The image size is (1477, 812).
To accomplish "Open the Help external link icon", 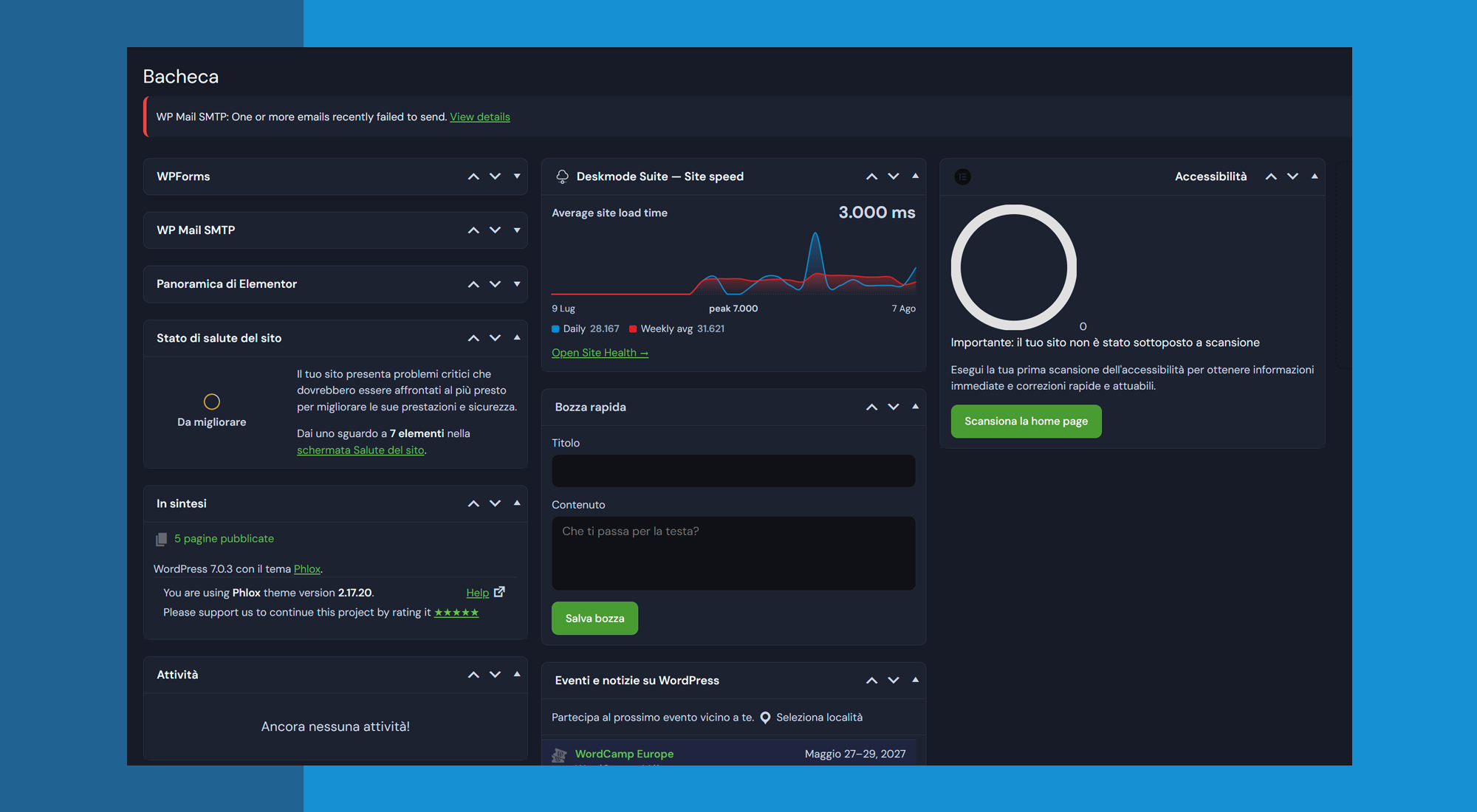I will tap(499, 592).
